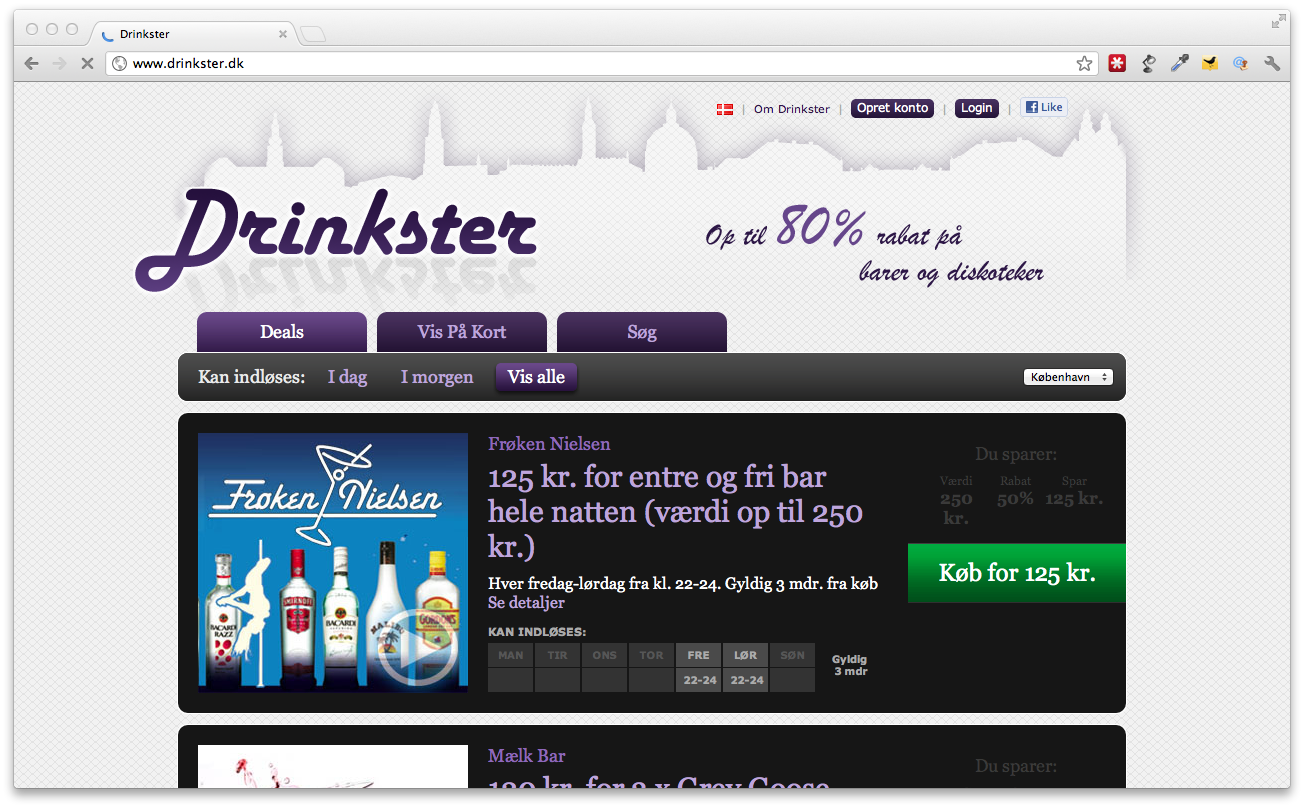Click the address bar URL field
Screen dimensions: 1304x808
click(600, 63)
